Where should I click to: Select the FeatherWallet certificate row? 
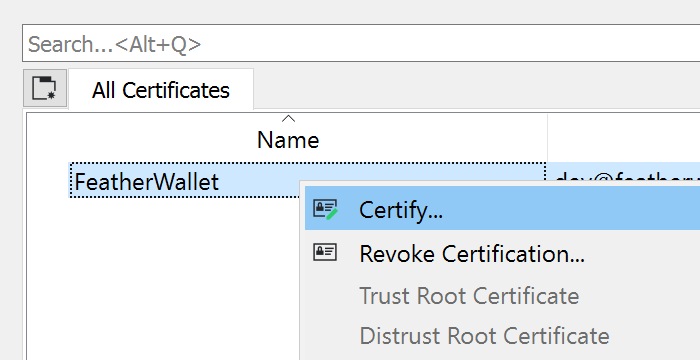184,181
